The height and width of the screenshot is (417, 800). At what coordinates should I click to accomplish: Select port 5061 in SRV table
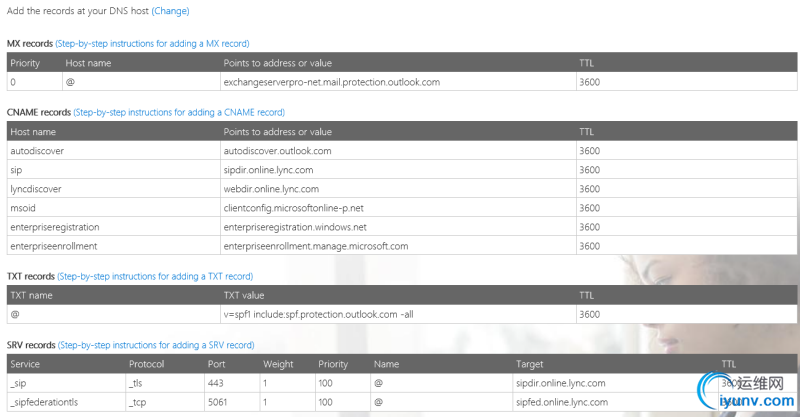(217, 402)
